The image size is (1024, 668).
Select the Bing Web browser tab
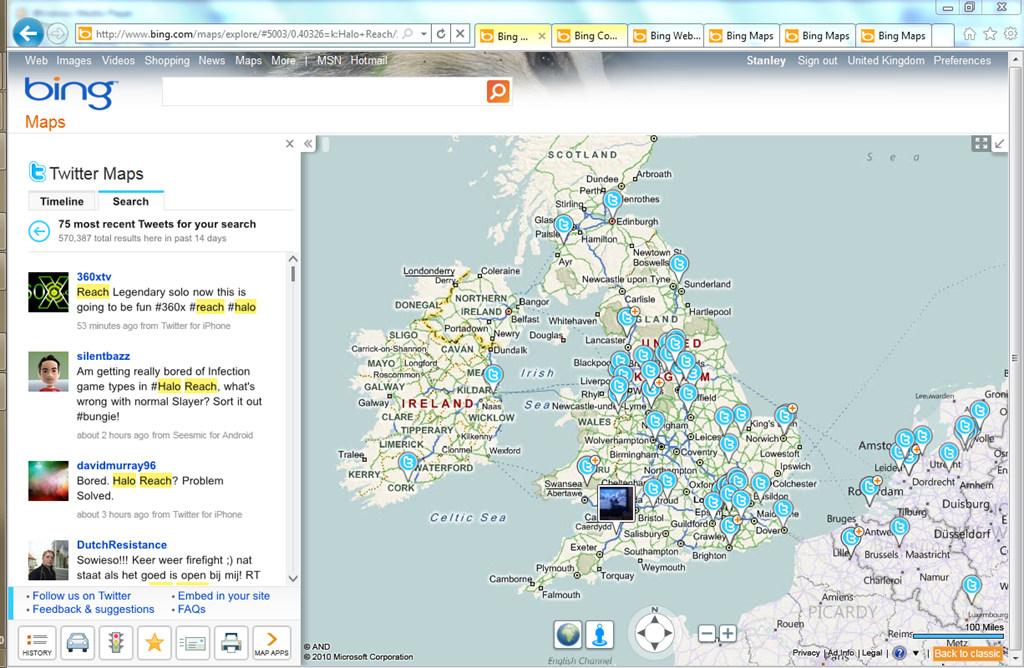click(x=666, y=36)
